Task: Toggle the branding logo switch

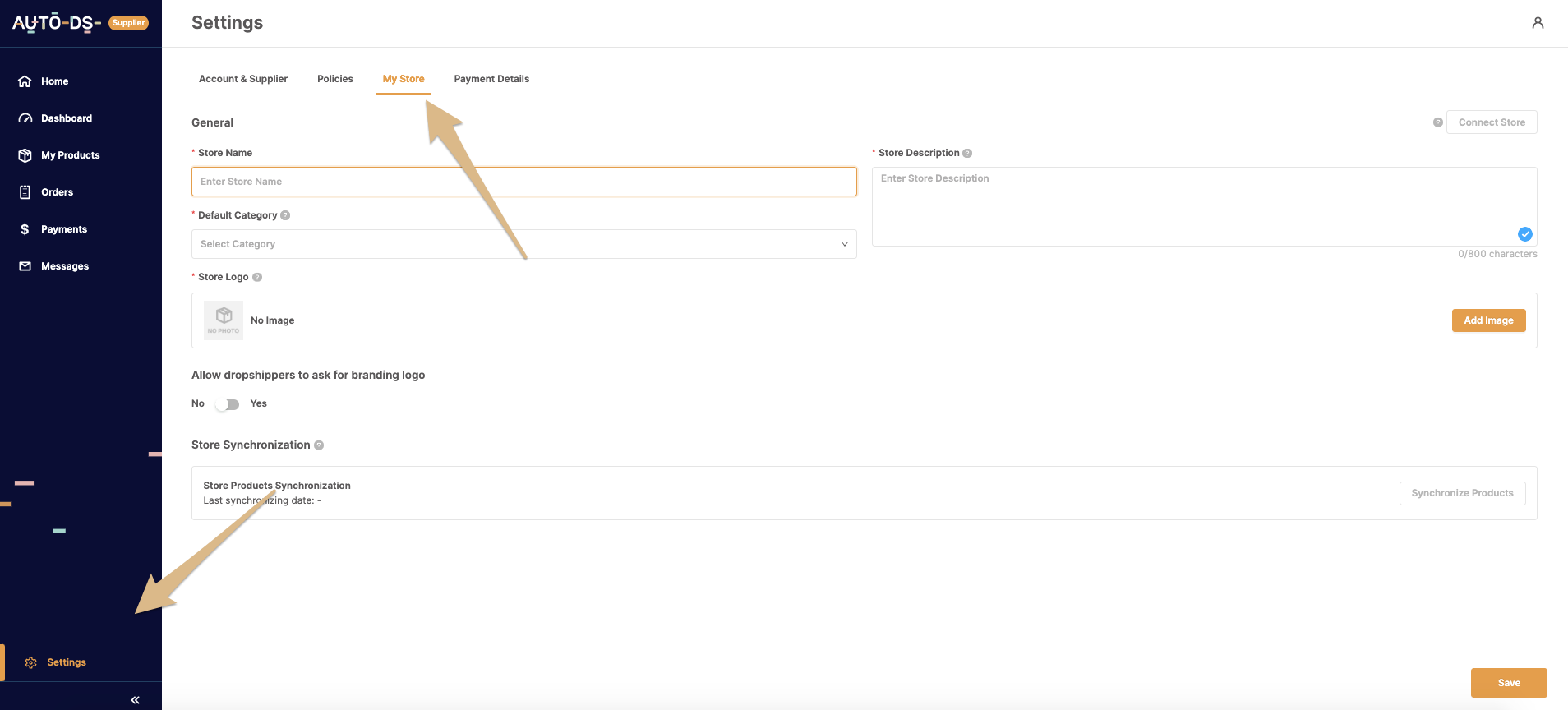Action: 228,404
